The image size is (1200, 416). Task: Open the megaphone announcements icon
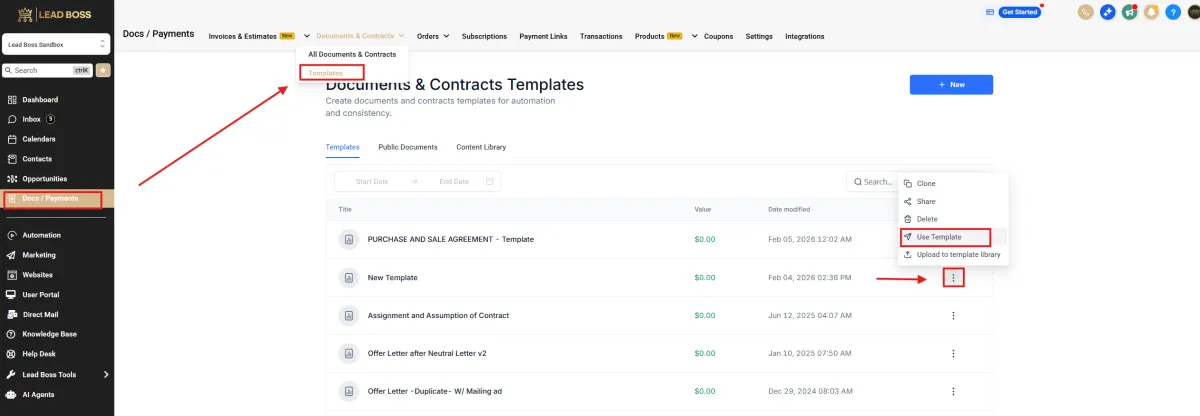coord(1129,12)
